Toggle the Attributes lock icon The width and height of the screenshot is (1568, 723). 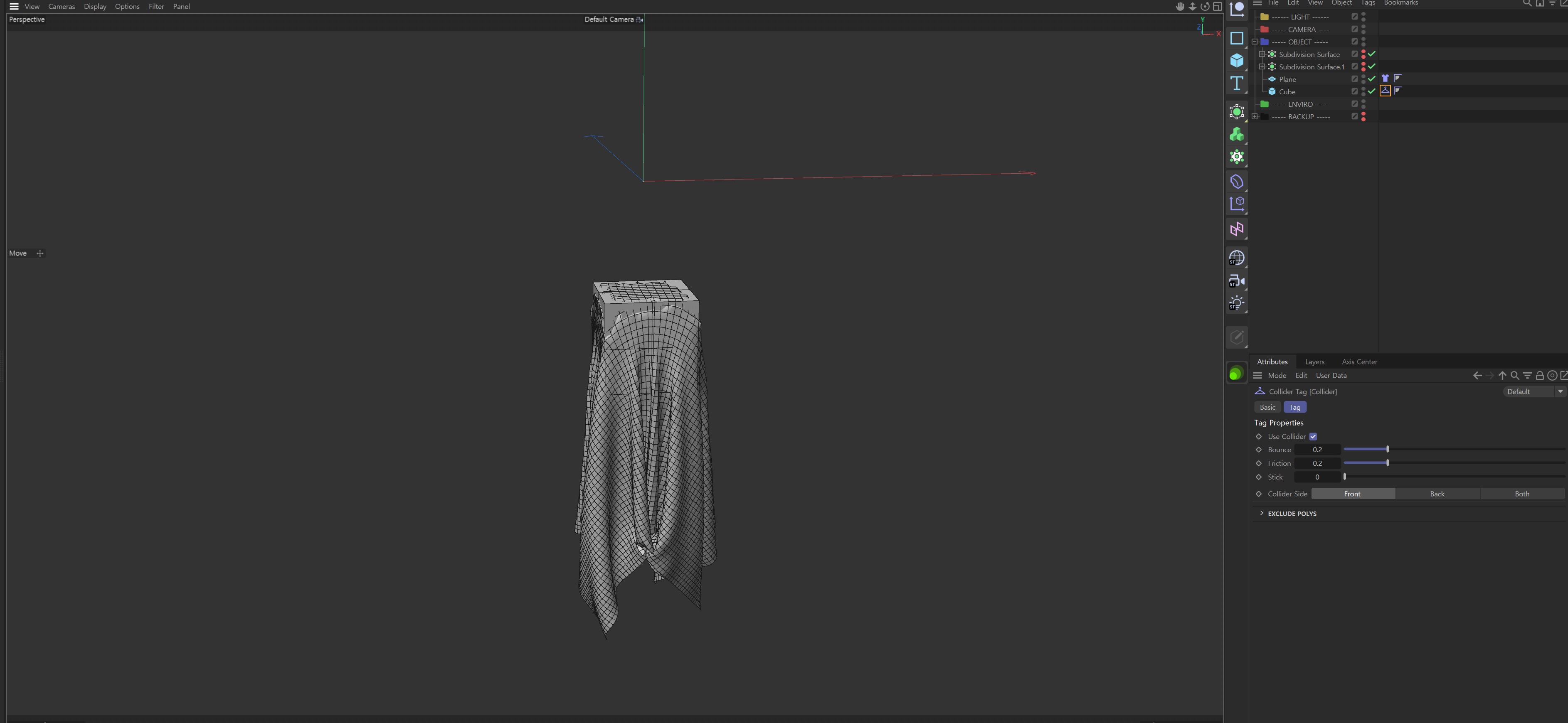pyautogui.click(x=1539, y=376)
